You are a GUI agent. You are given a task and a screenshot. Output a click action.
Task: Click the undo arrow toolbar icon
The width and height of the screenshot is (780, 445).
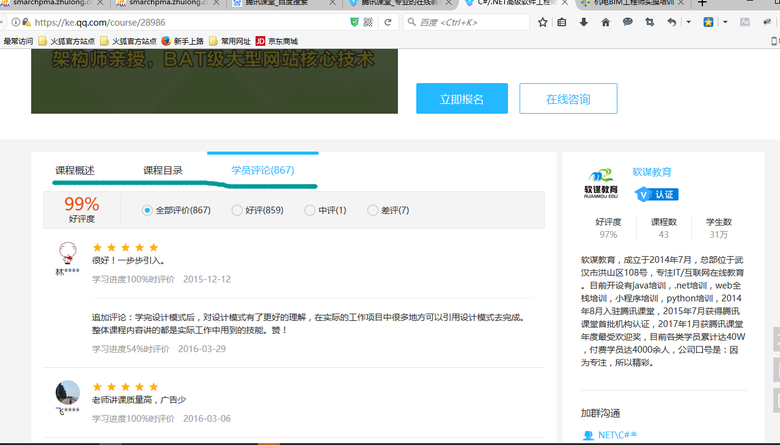point(671,22)
